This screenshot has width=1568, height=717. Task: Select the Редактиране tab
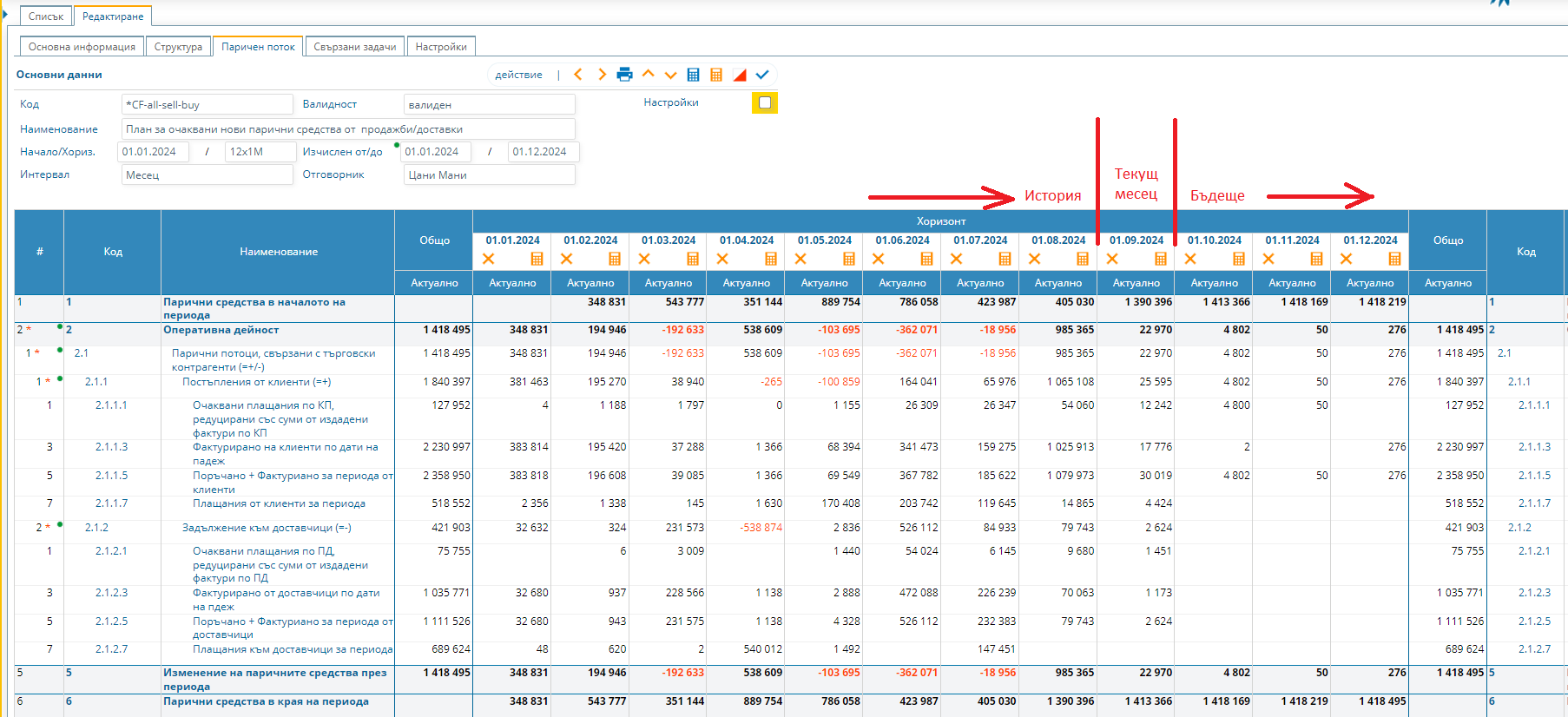coord(113,16)
